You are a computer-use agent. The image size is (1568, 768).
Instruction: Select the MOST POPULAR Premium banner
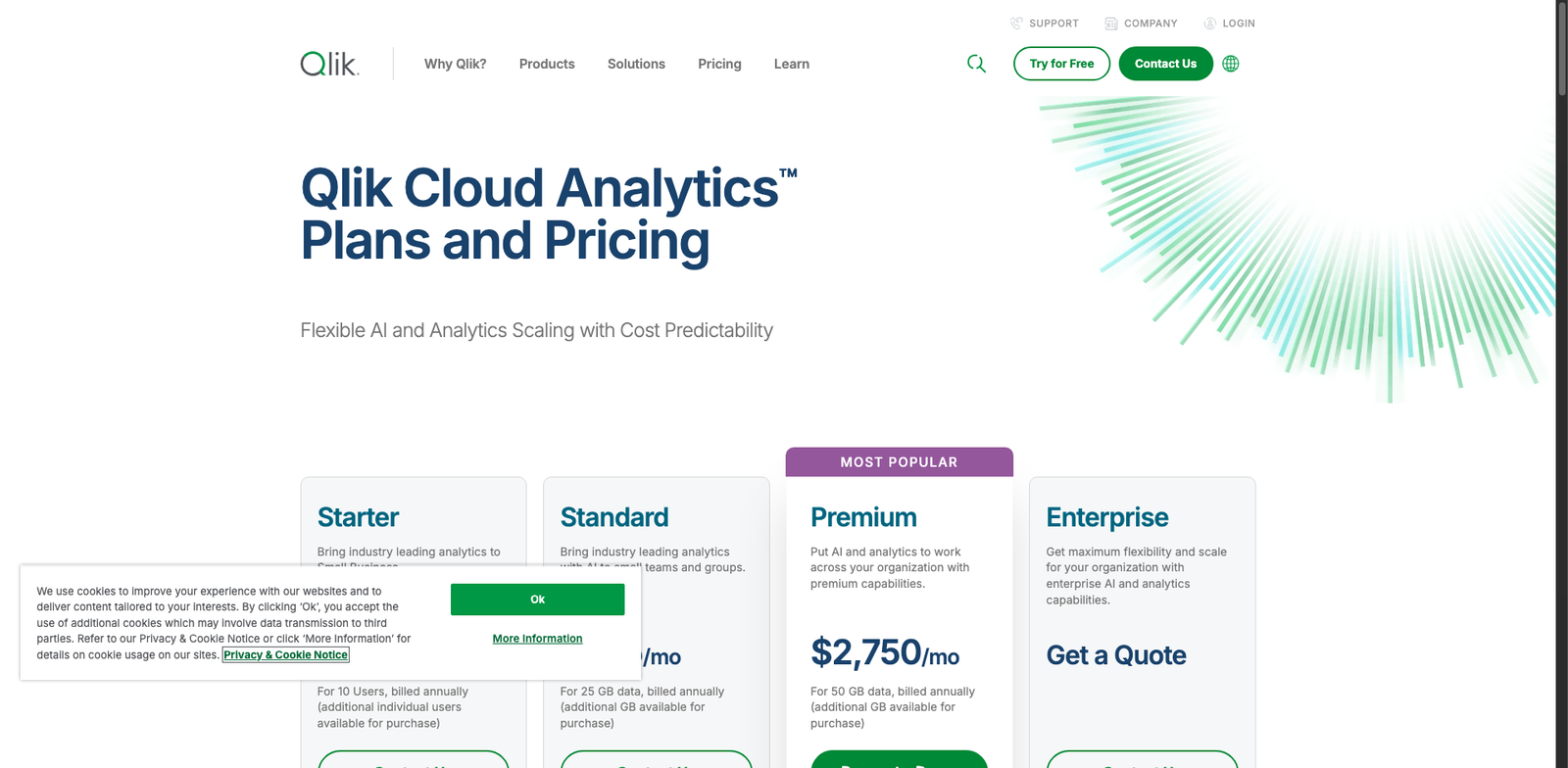click(899, 461)
